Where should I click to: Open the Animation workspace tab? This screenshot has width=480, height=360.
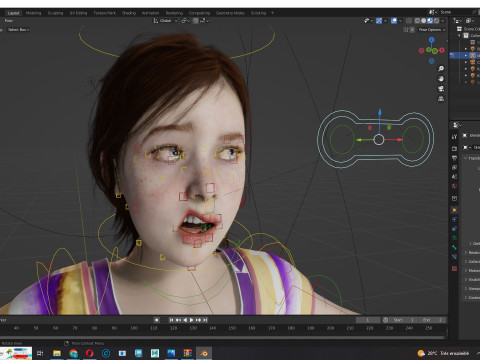150,13
